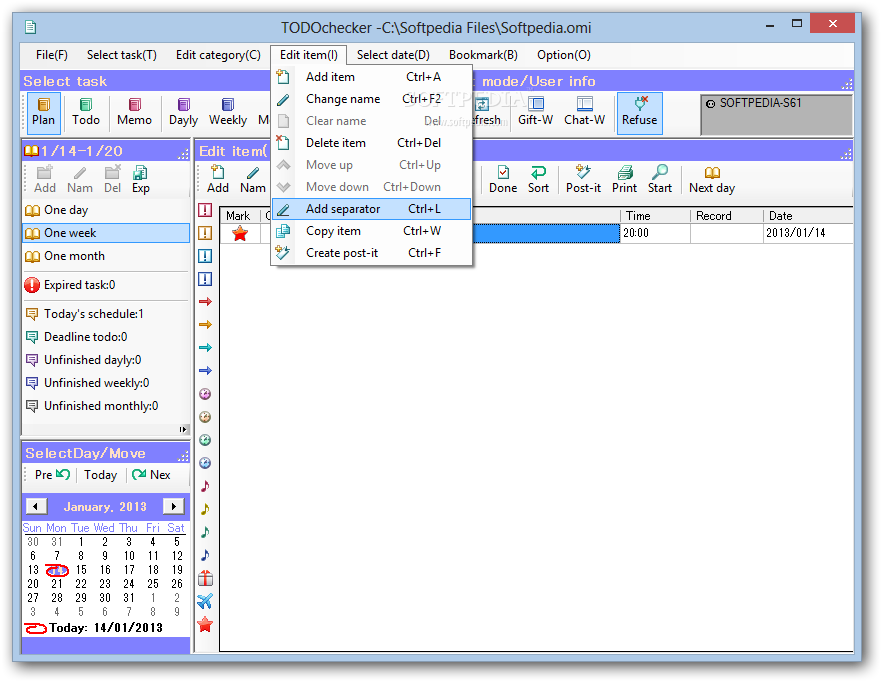Jump to Today button
Viewport: 882px width, 682px height.
click(101, 475)
